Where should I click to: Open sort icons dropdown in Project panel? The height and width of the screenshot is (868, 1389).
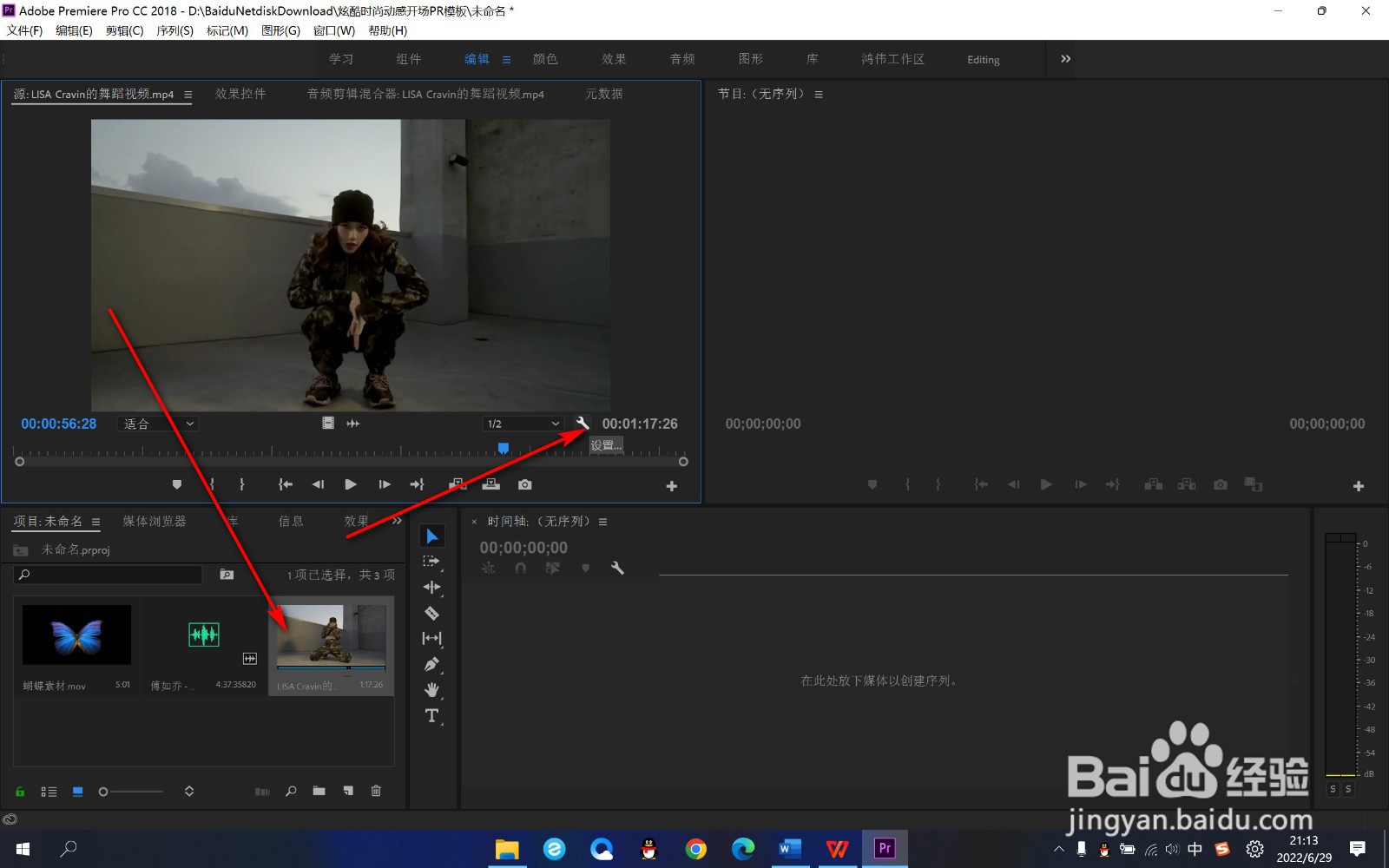coord(189,791)
